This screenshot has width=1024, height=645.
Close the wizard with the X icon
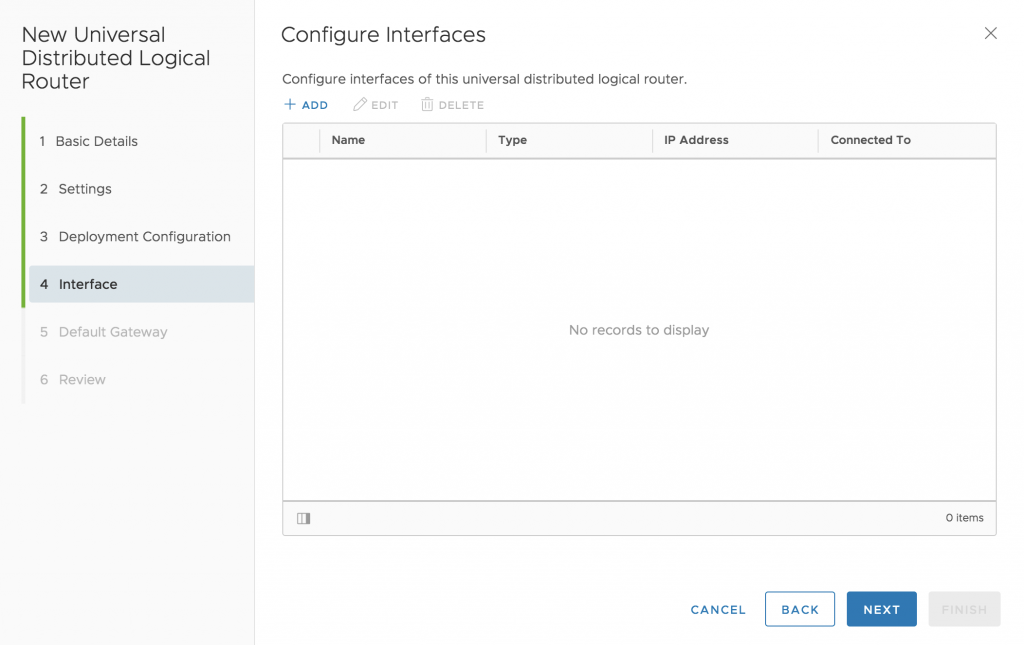[991, 33]
